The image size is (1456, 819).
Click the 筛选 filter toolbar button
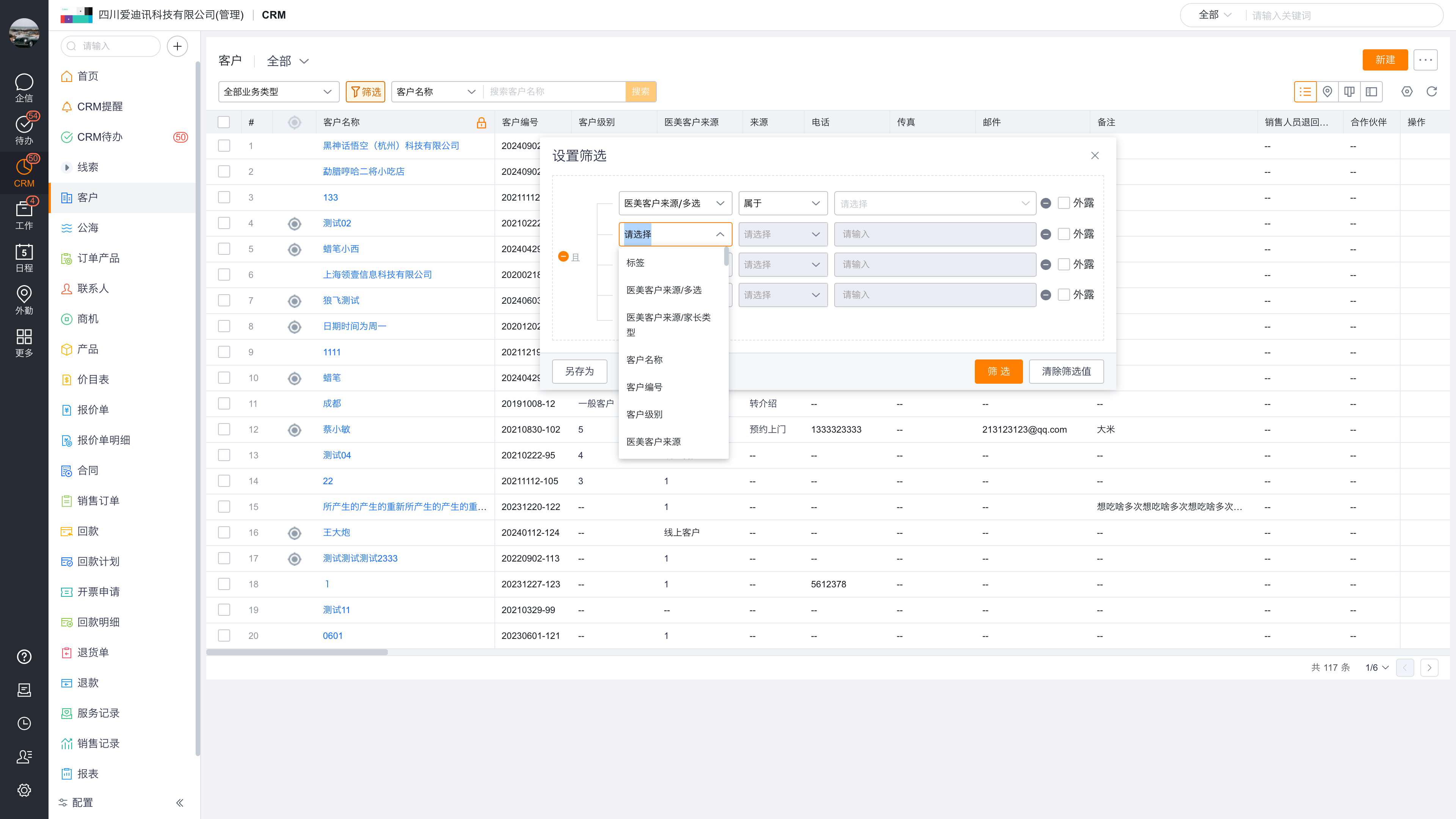(366, 91)
